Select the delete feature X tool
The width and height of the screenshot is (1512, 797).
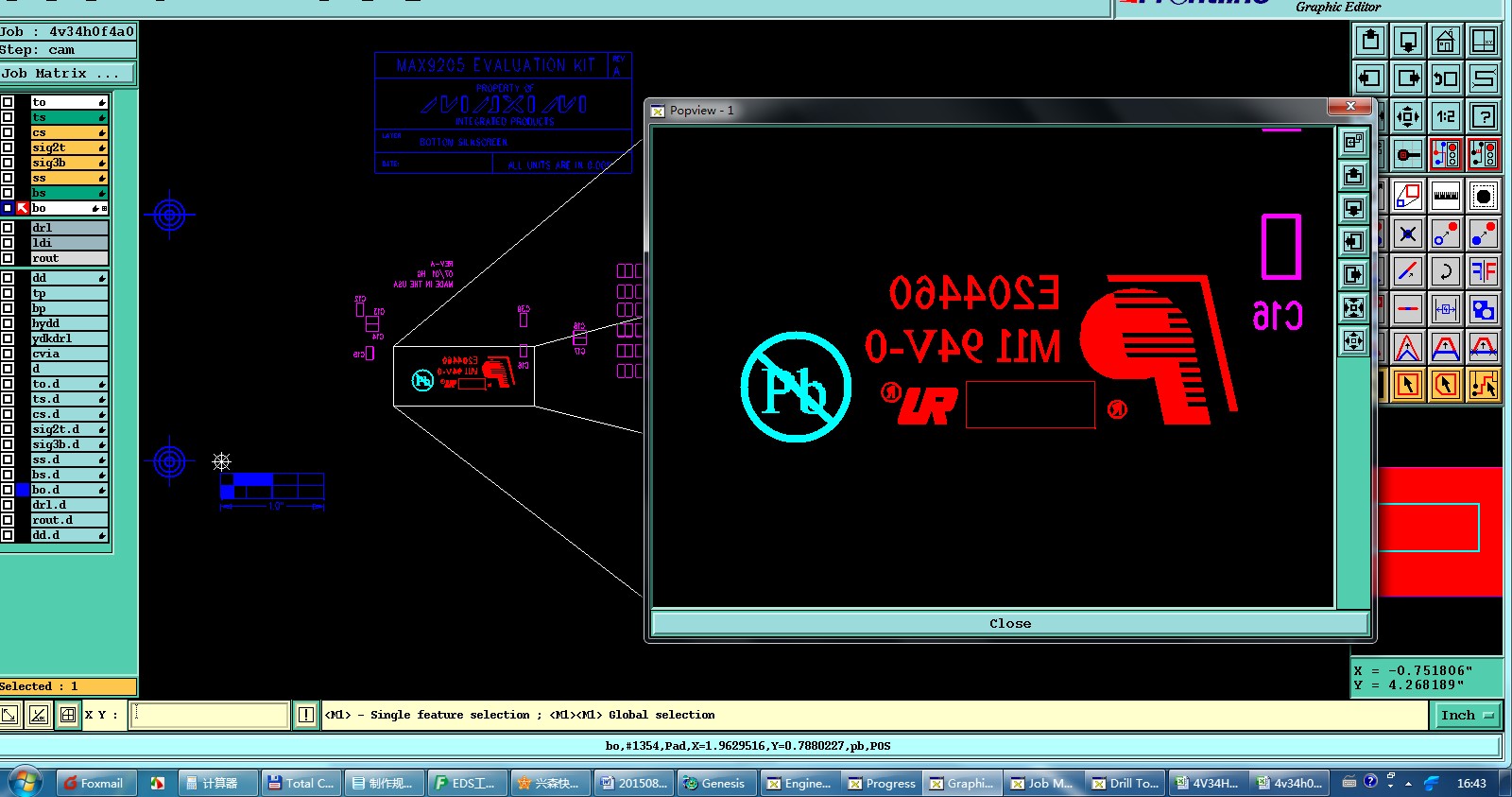[x=1408, y=234]
